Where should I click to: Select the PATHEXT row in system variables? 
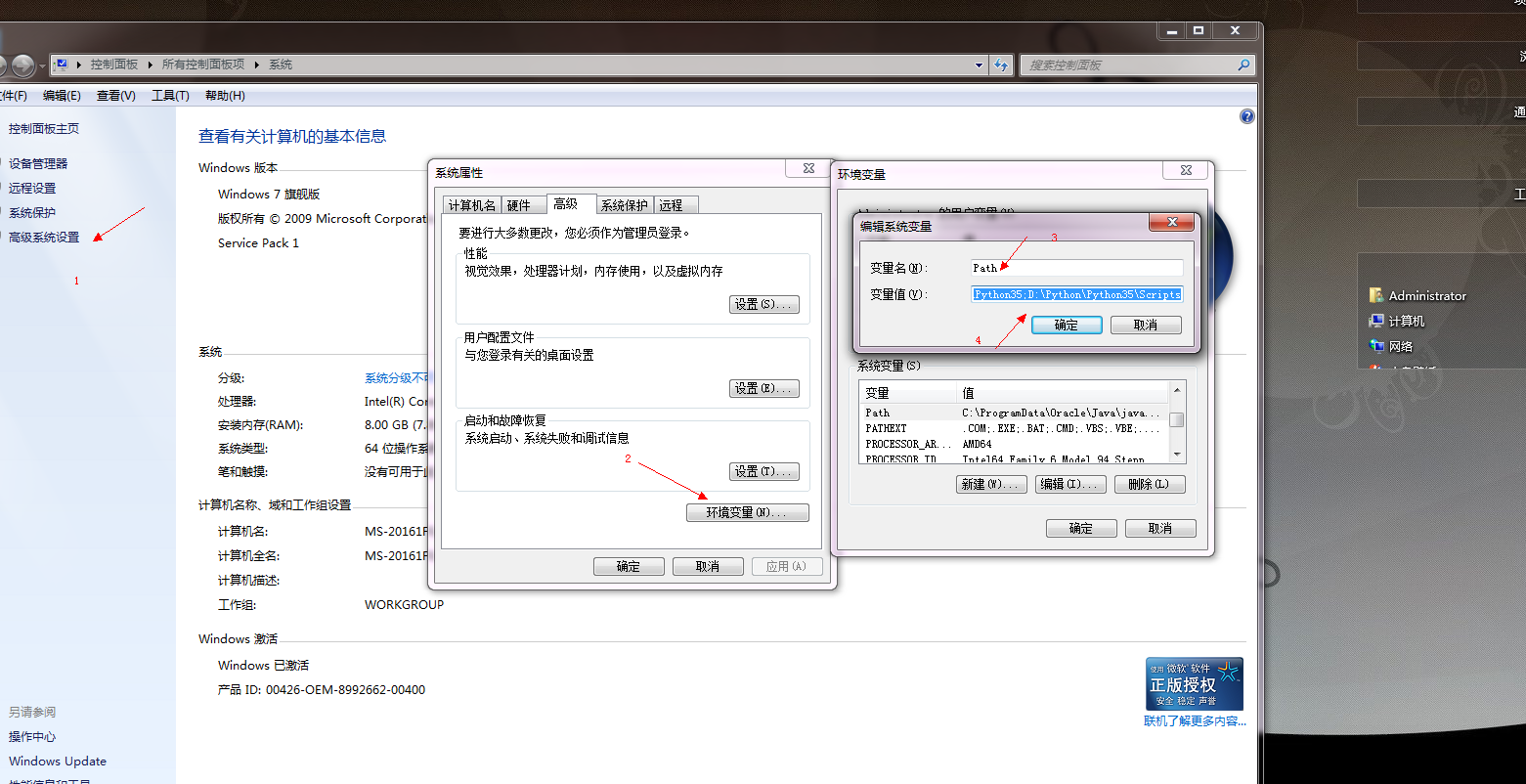pyautogui.click(x=1015, y=428)
